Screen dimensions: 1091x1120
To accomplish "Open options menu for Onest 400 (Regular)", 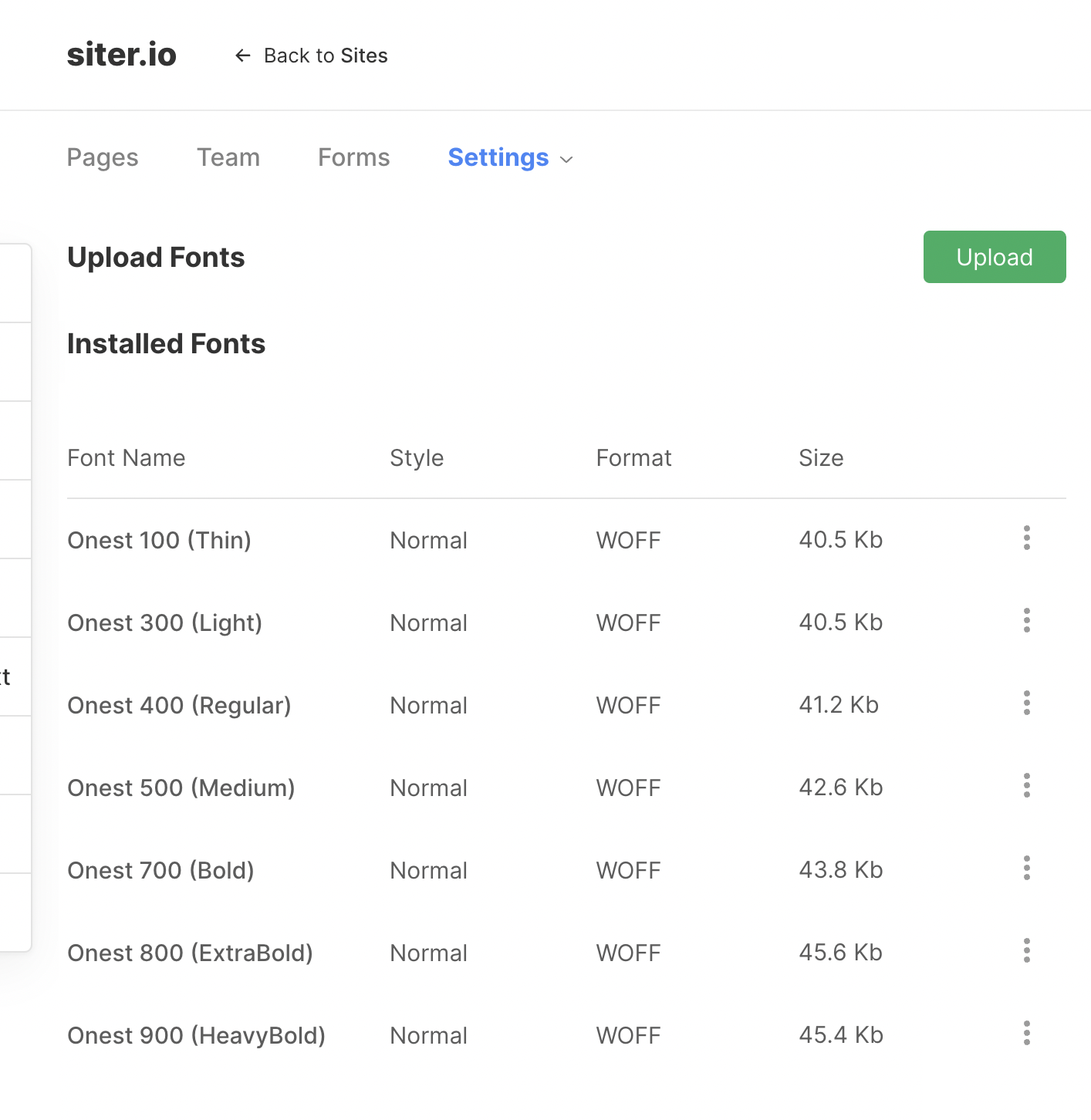I will coord(1026,703).
